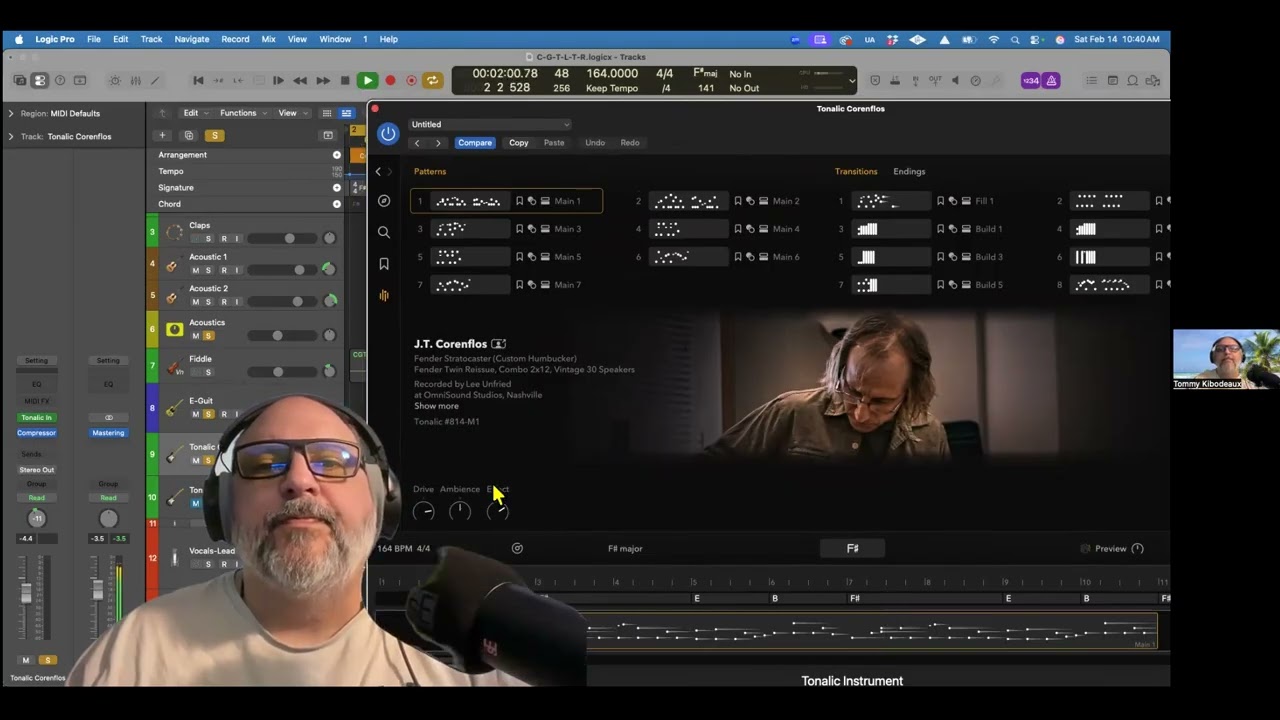Add a new track with plus button
Viewport: 1280px width, 720px height.
[162, 135]
